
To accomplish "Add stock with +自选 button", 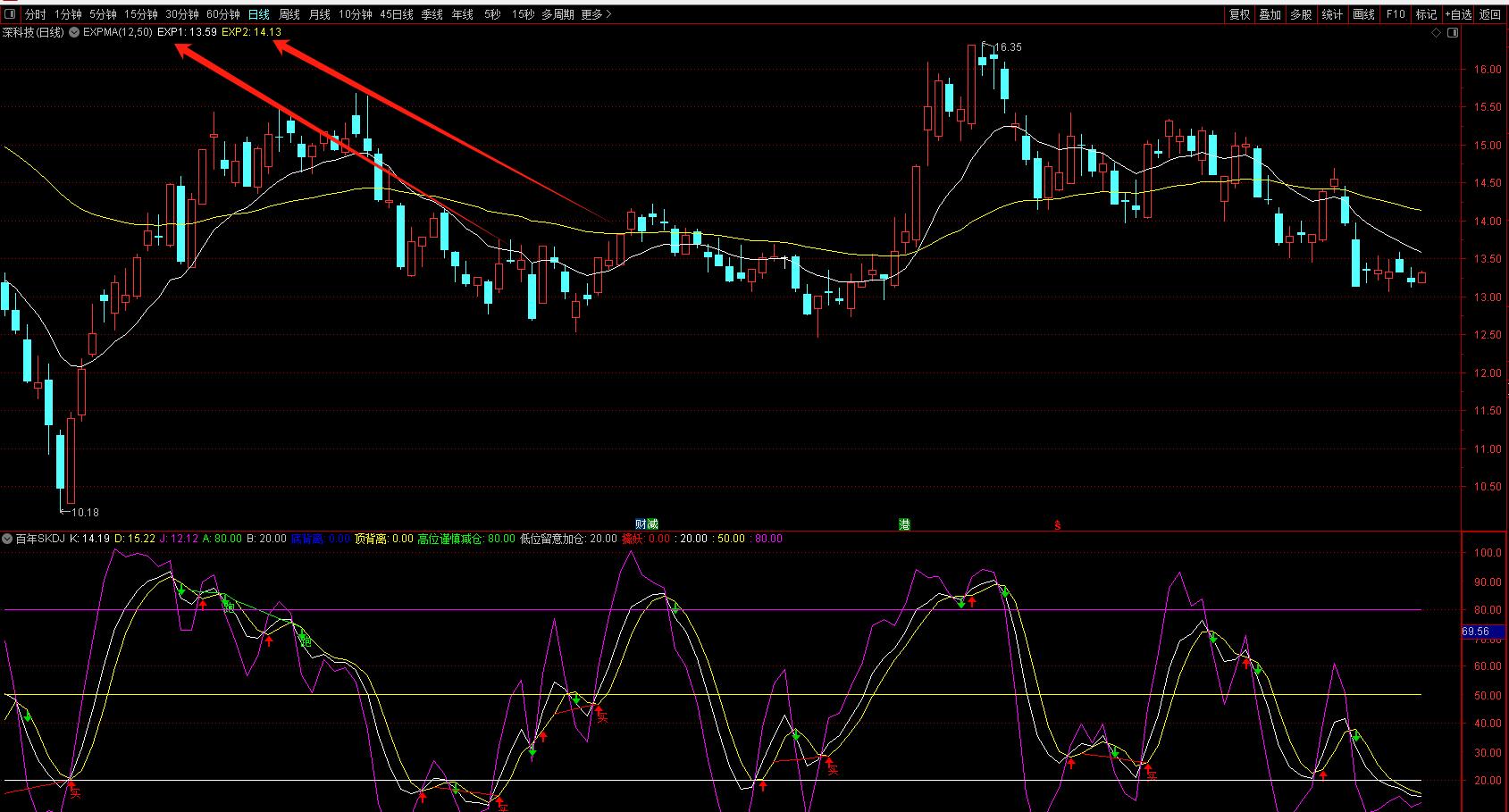I will click(1457, 14).
